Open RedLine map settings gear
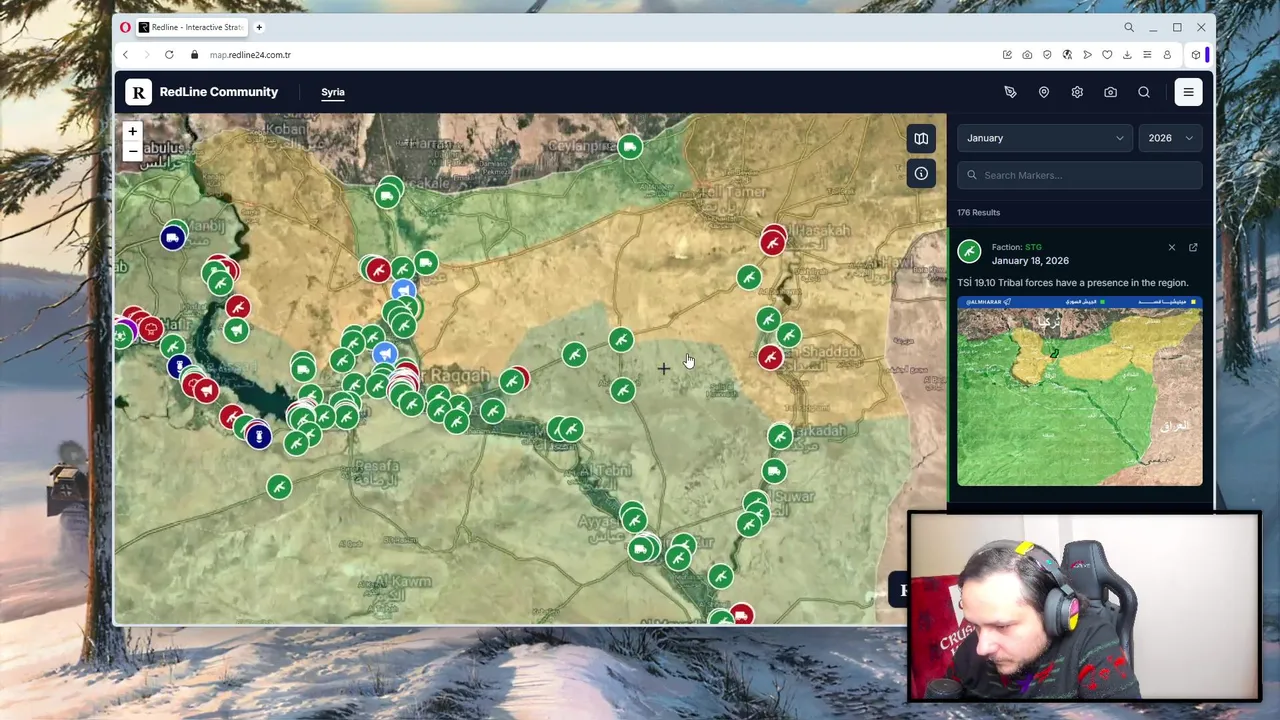The width and height of the screenshot is (1280, 720). tap(1077, 92)
